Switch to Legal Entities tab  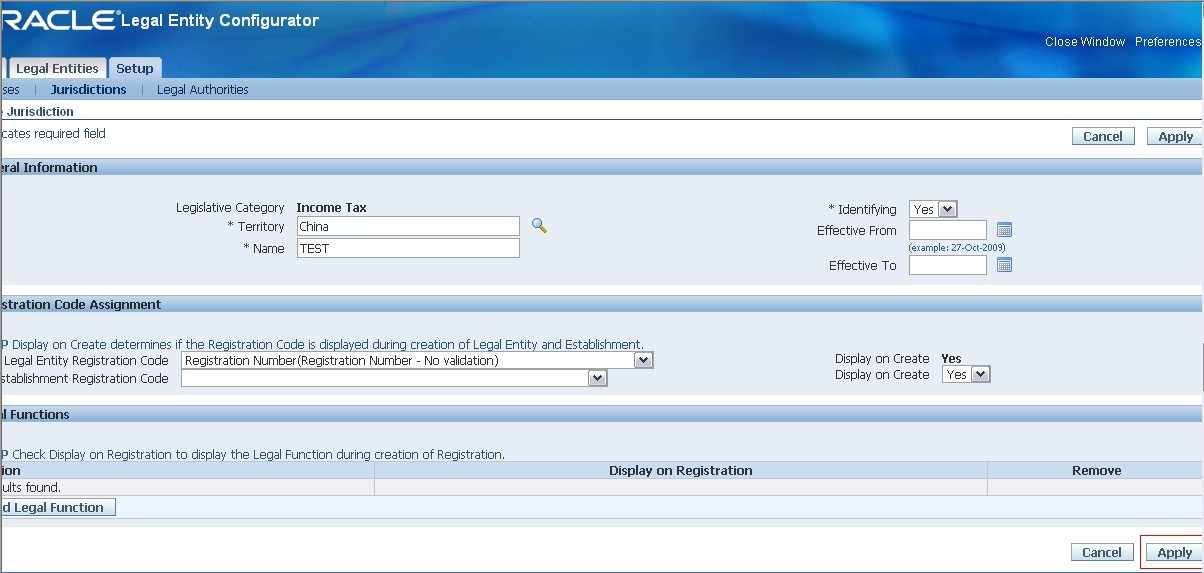pos(57,68)
